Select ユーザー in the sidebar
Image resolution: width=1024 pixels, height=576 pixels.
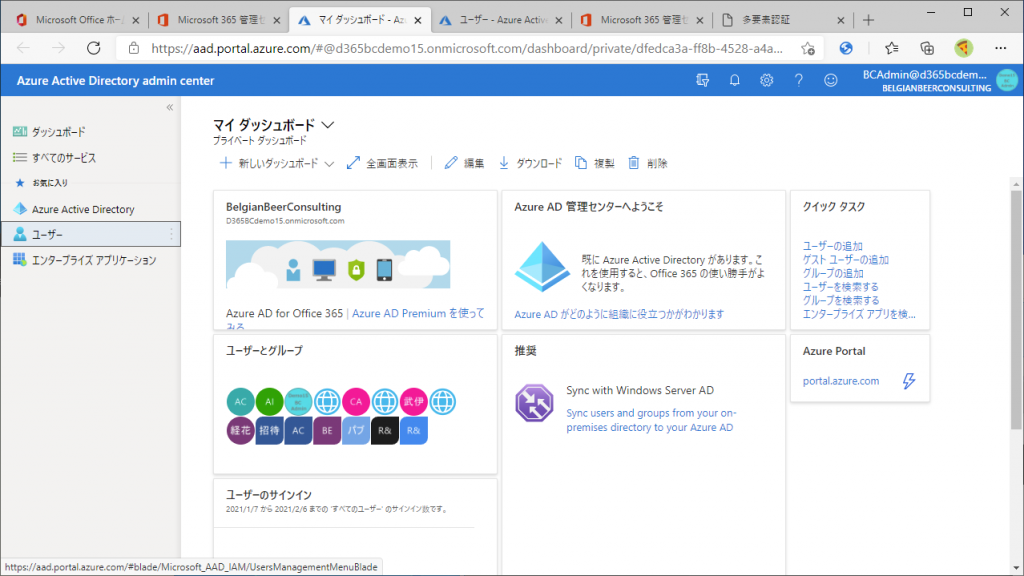coord(91,234)
